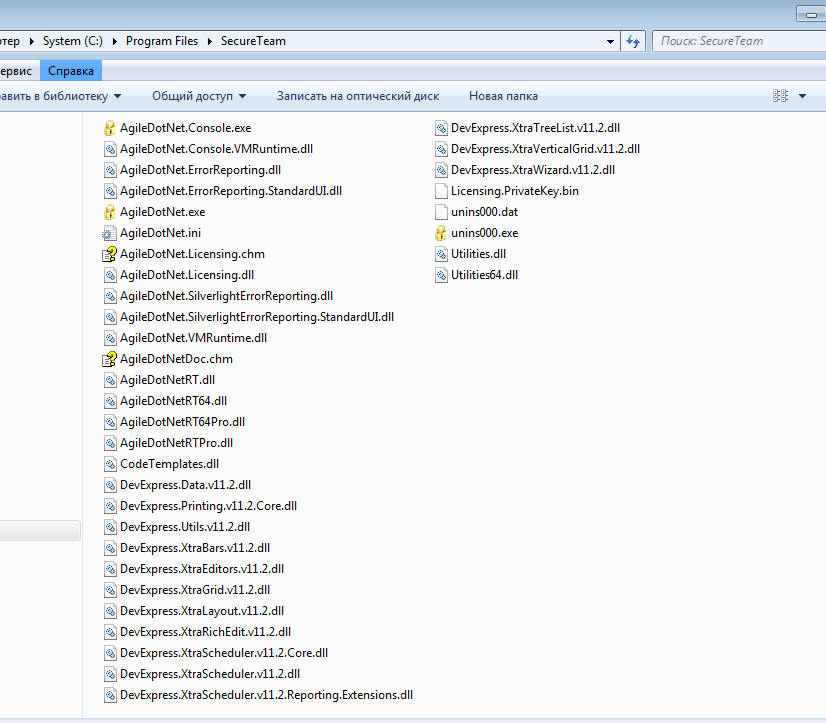
Task: Click the DevExpress.XtraGrid.v11.2.dll file icon
Action: click(x=110, y=590)
